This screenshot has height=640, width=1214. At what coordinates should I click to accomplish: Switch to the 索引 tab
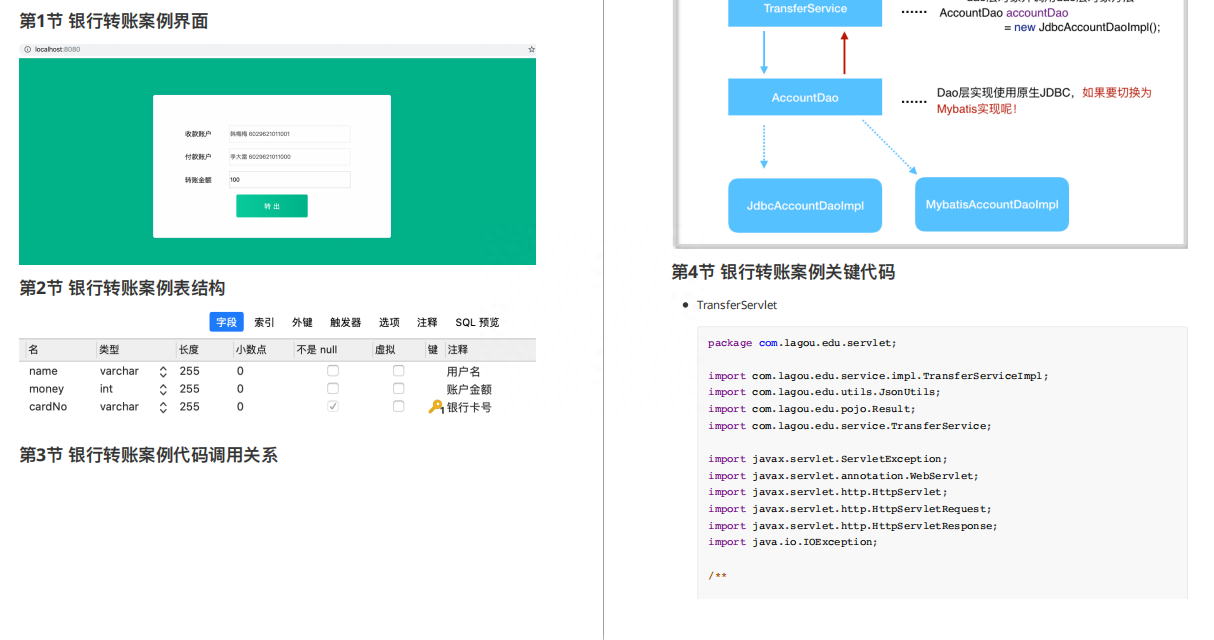(x=263, y=322)
